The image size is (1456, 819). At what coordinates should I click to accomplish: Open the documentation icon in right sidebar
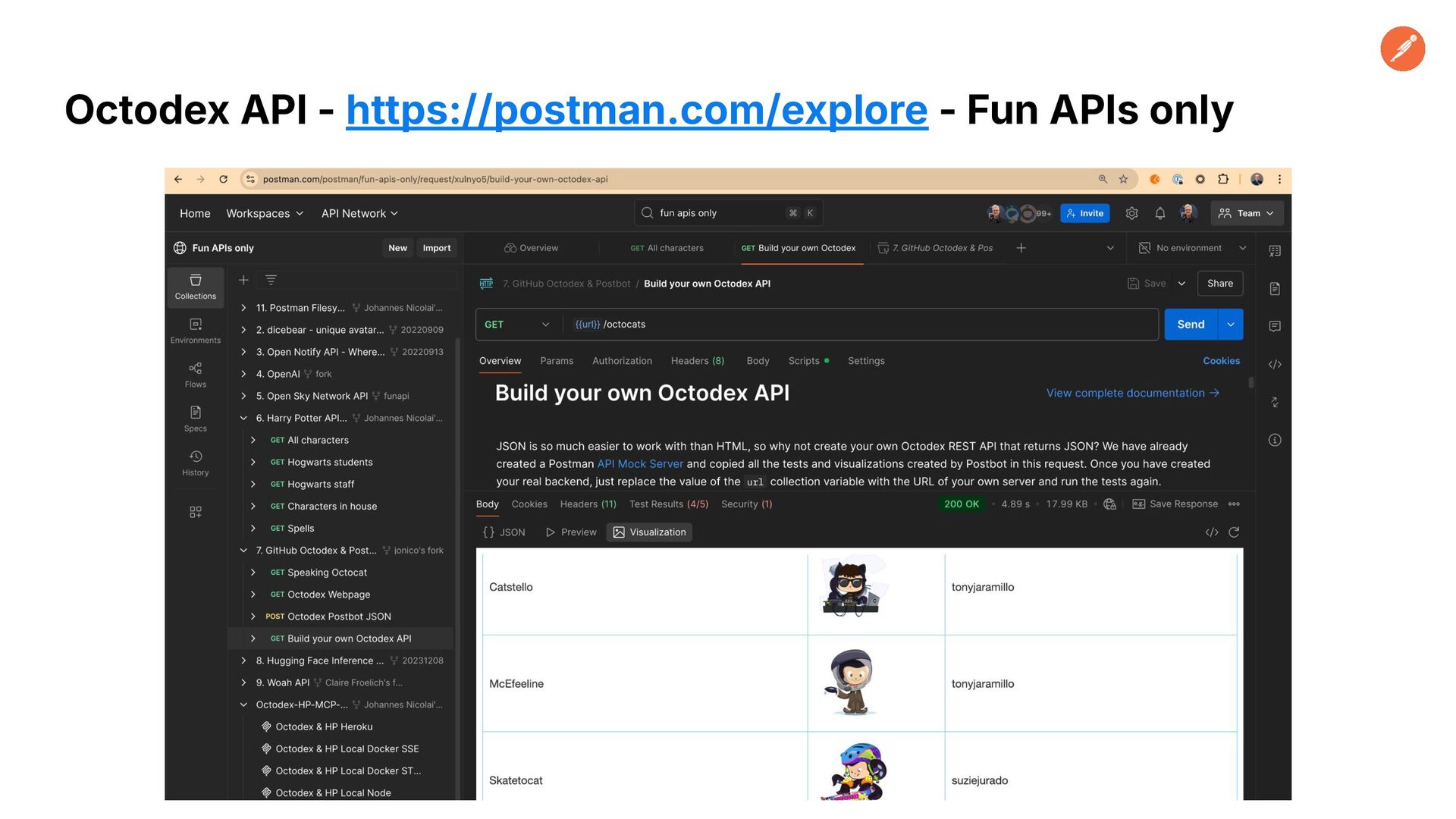[x=1275, y=289]
